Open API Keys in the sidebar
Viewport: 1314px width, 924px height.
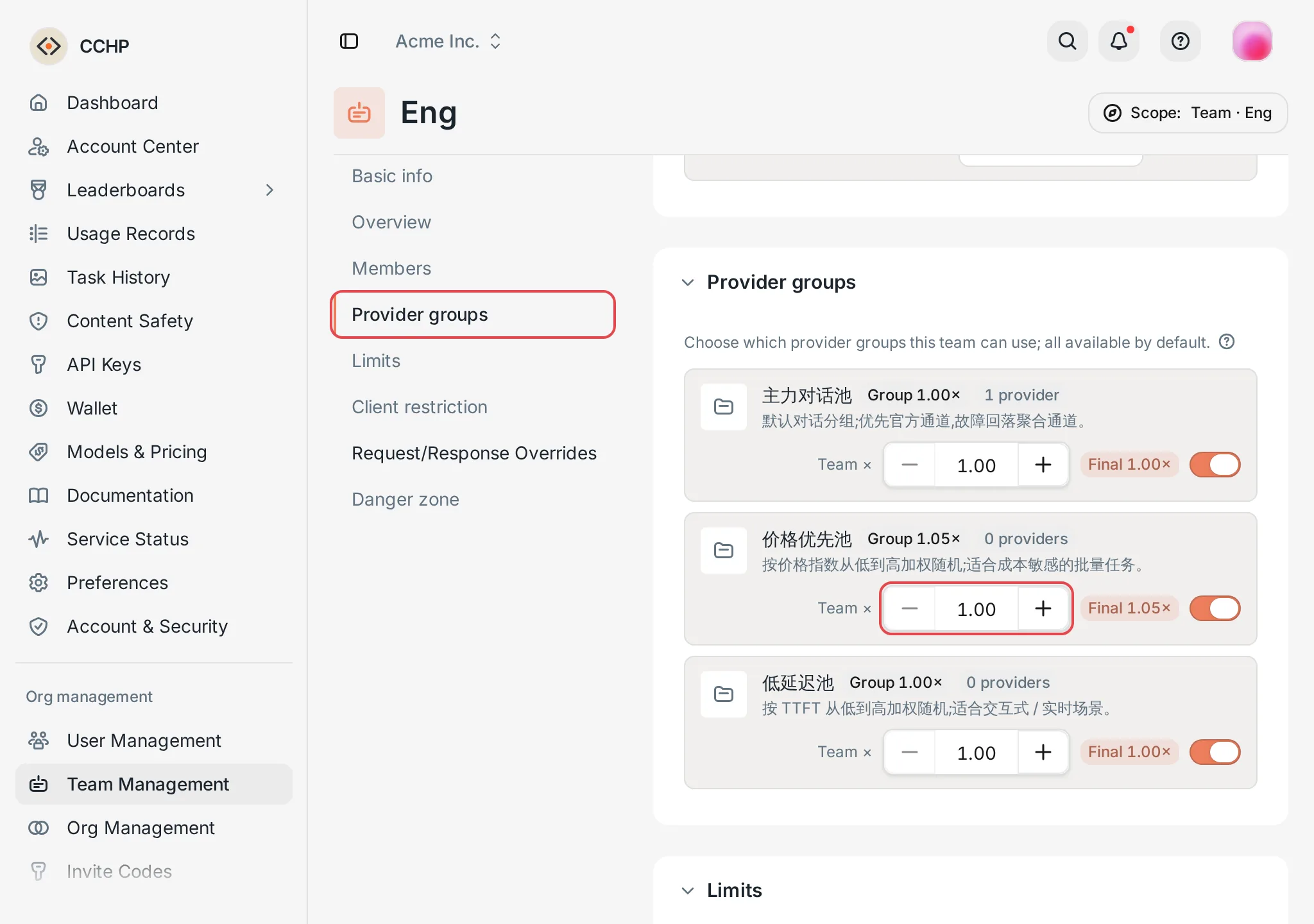click(154, 364)
